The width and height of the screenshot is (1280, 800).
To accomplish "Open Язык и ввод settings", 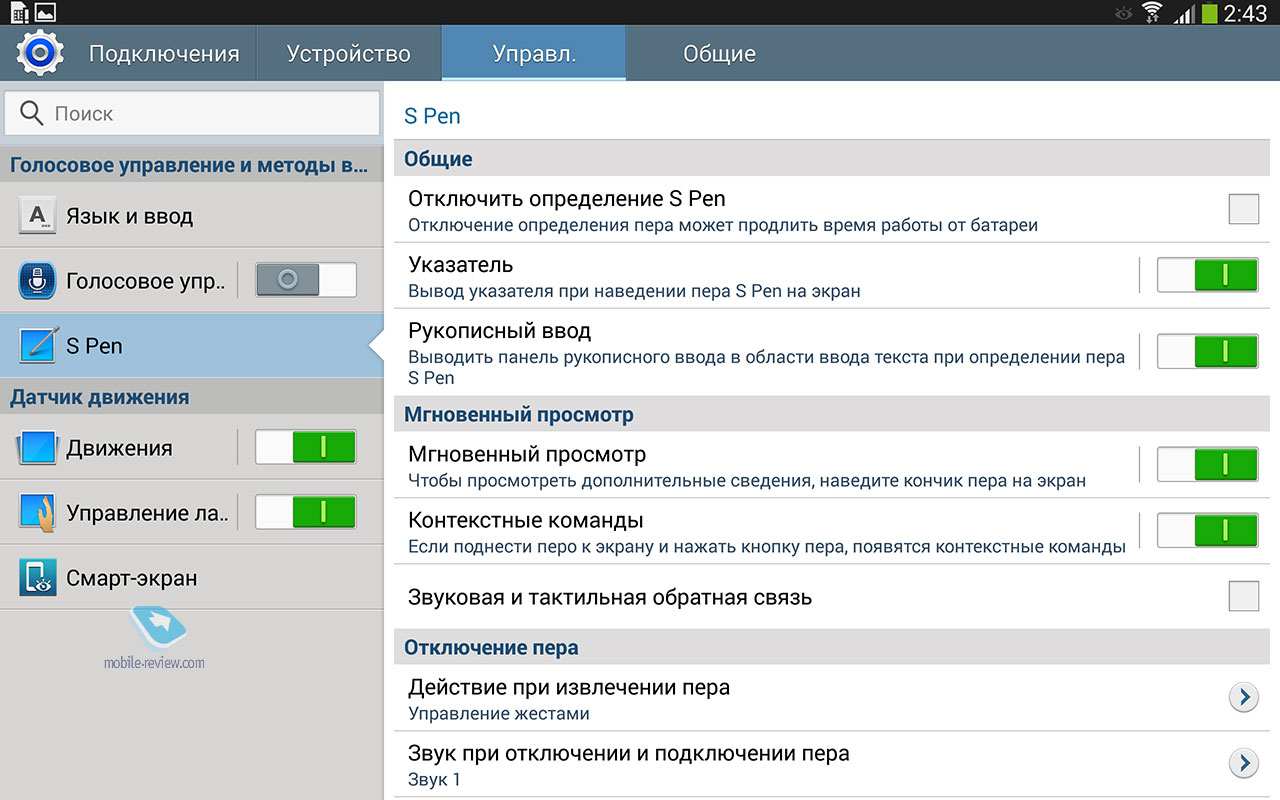I will pyautogui.click(x=192, y=216).
